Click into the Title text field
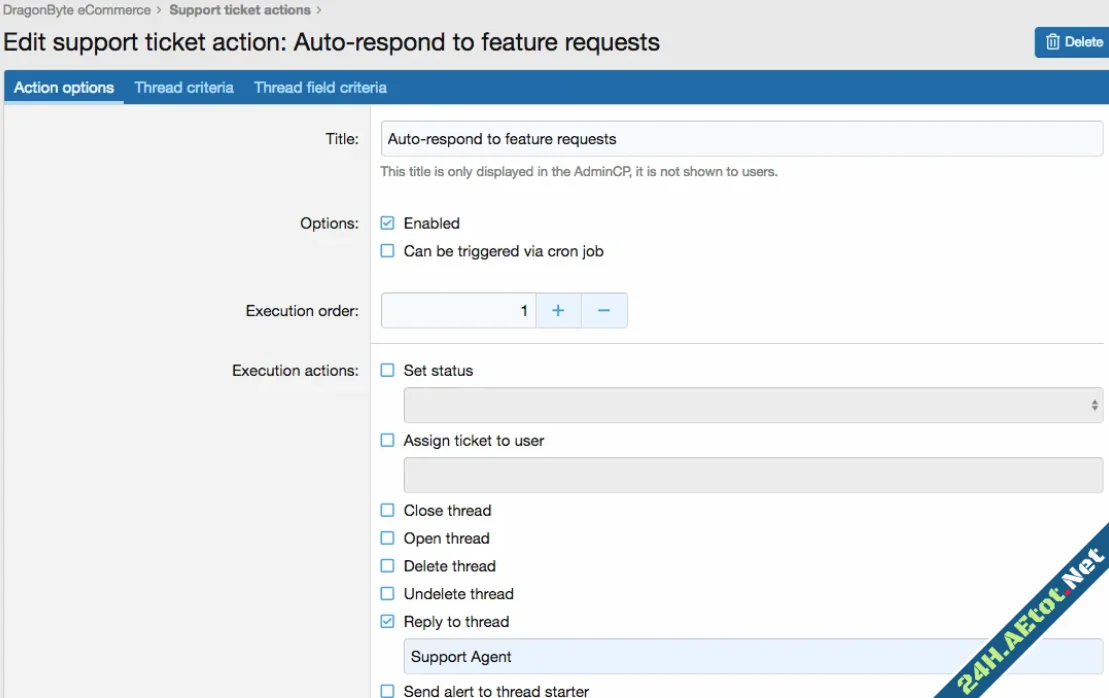 tap(740, 139)
